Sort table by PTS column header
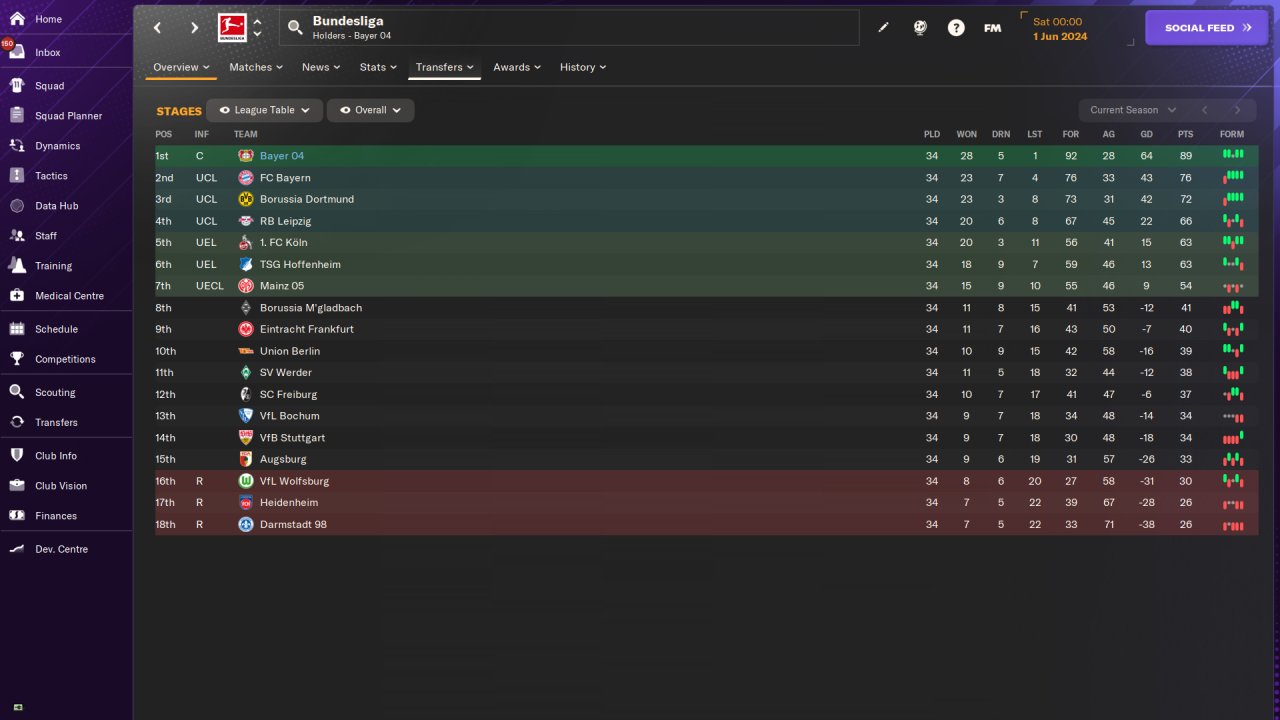This screenshot has width=1280, height=720. [1185, 134]
